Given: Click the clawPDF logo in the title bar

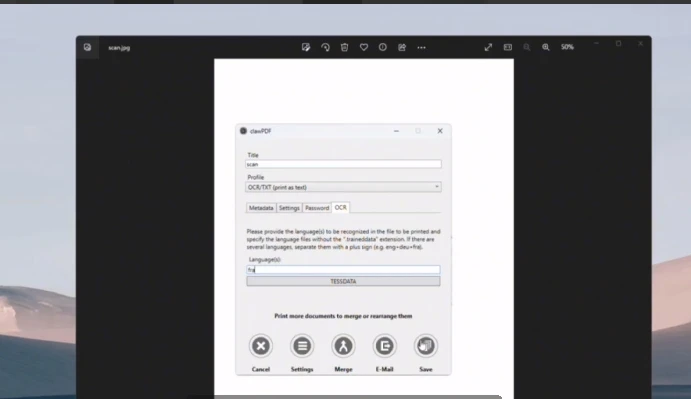Looking at the screenshot, I should pos(243,131).
